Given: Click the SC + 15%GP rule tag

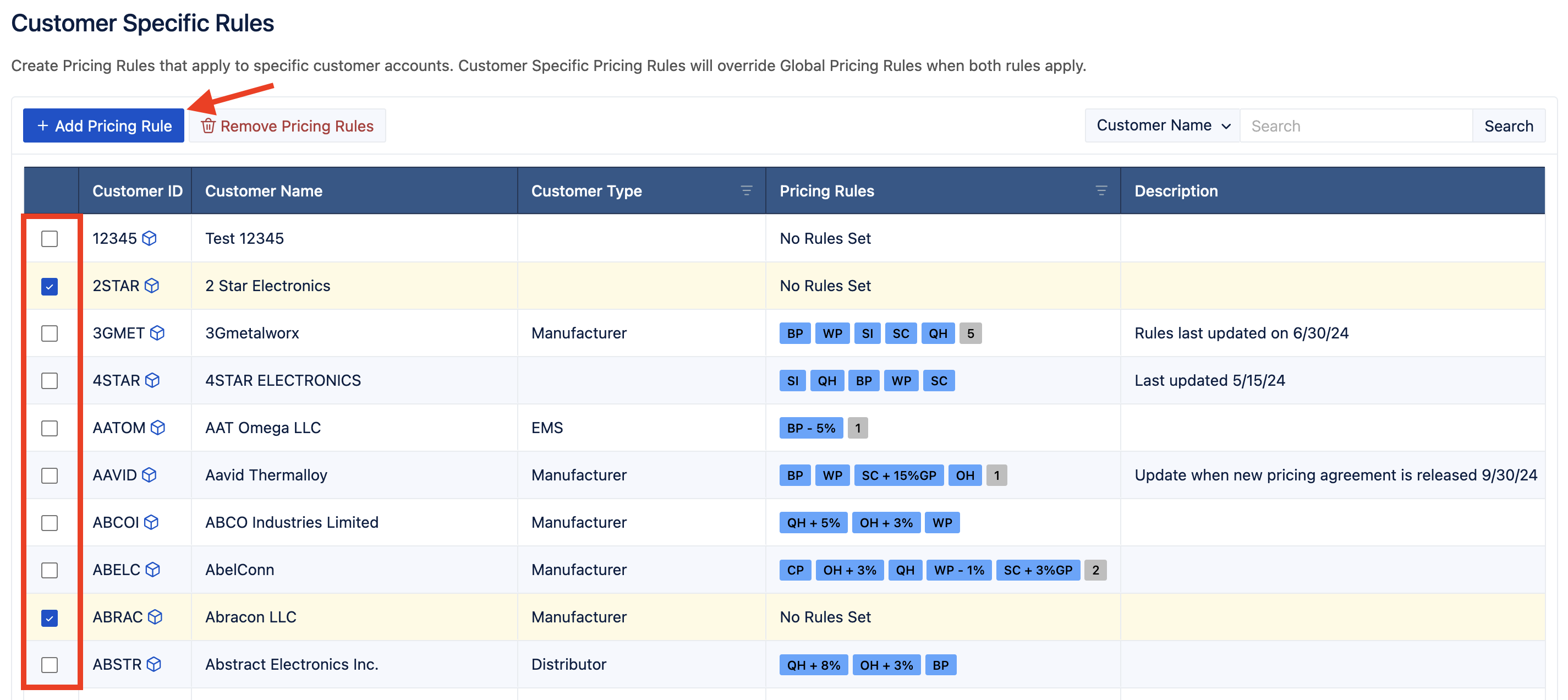Looking at the screenshot, I should pyautogui.click(x=899, y=475).
